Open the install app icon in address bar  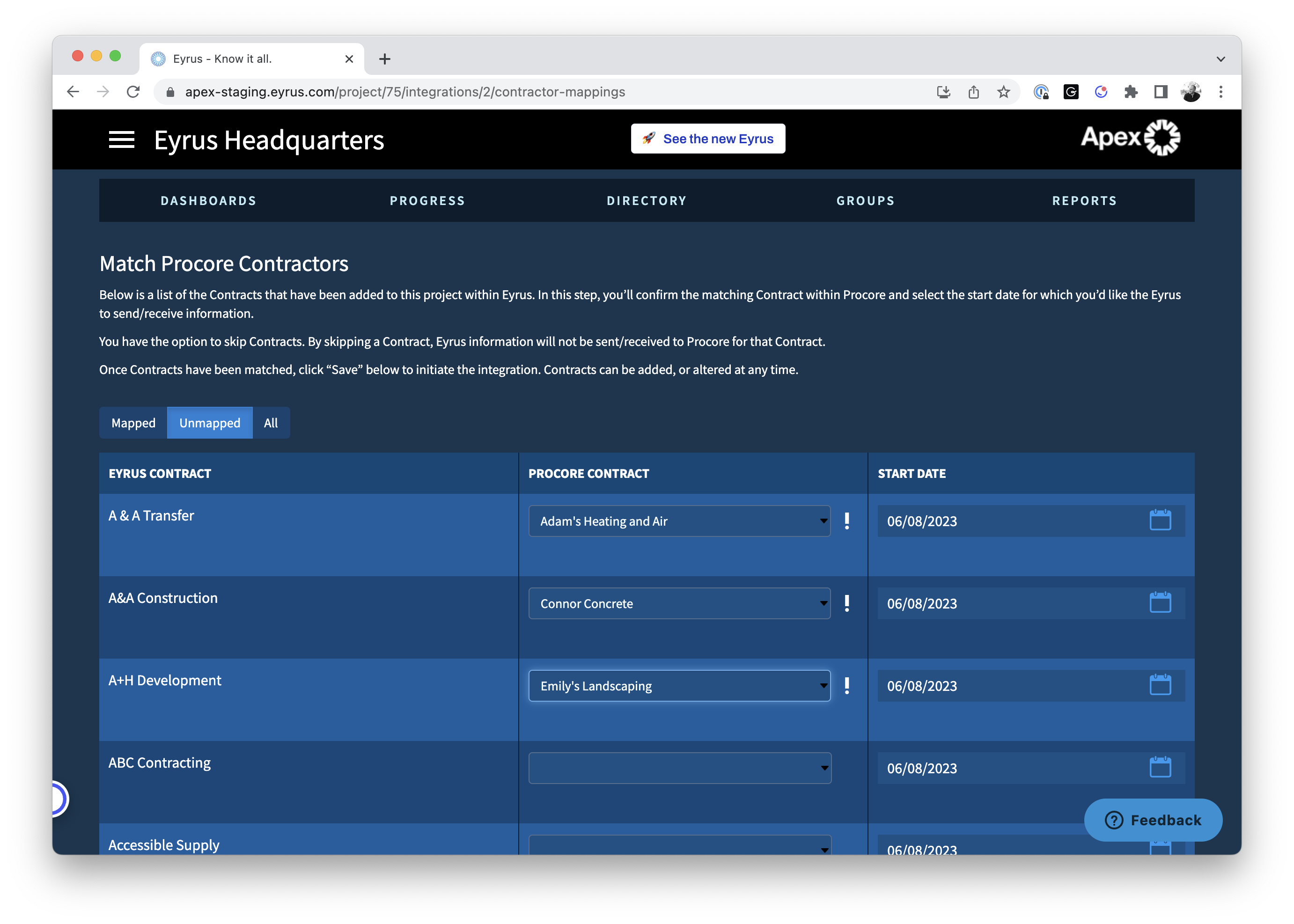(x=943, y=92)
